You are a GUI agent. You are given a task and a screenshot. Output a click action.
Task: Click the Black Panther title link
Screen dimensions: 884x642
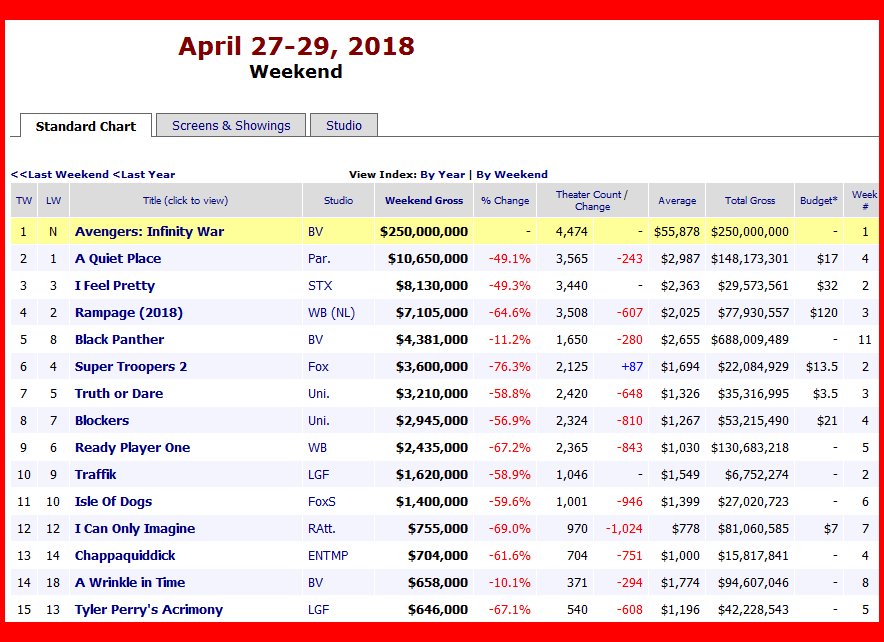point(120,340)
